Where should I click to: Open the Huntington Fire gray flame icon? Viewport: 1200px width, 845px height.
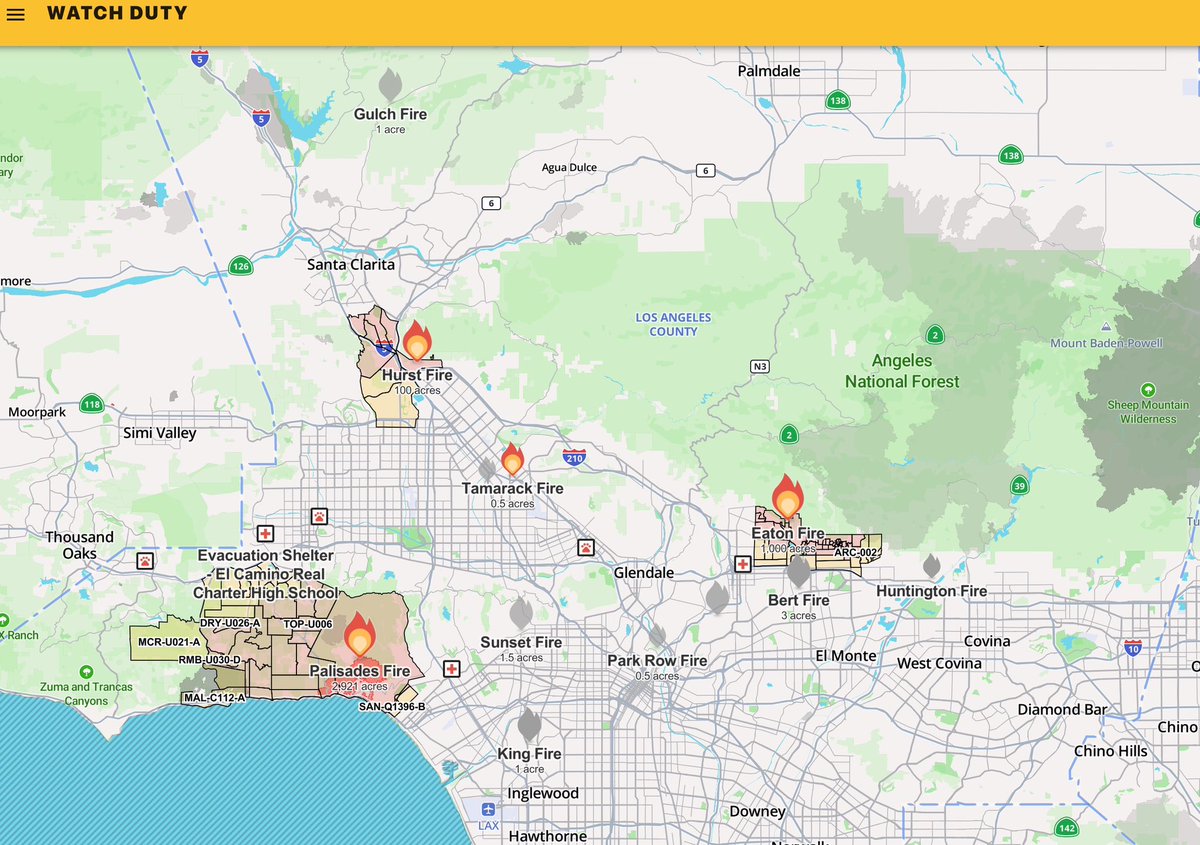coord(931,563)
